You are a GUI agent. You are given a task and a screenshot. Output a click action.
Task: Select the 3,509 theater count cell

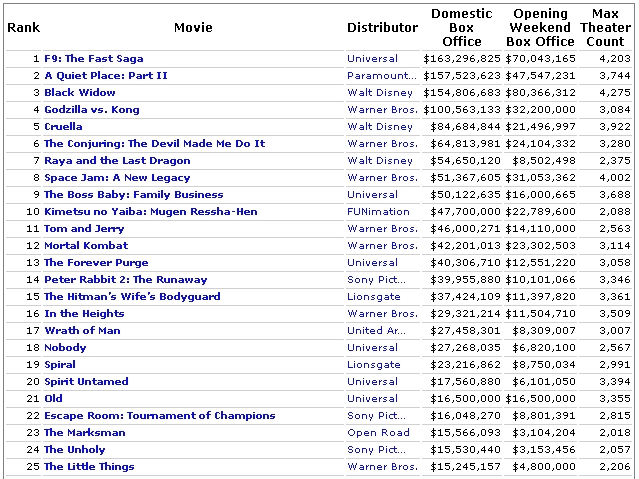[x=615, y=313]
